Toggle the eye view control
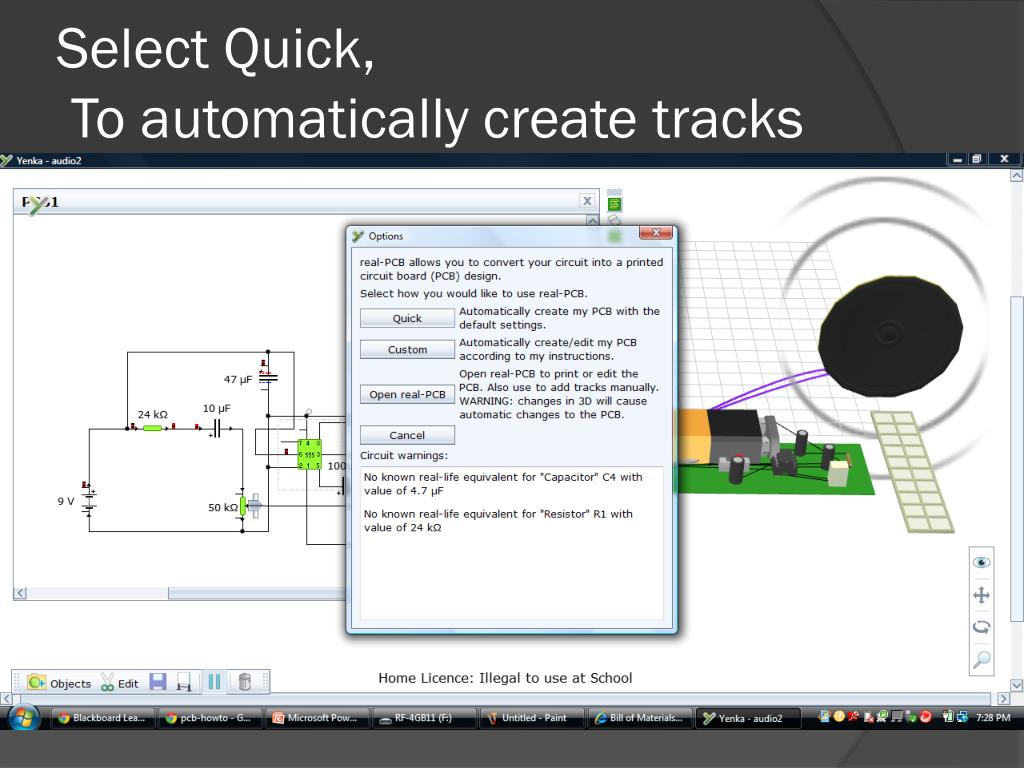The width and height of the screenshot is (1024, 768). 981,563
